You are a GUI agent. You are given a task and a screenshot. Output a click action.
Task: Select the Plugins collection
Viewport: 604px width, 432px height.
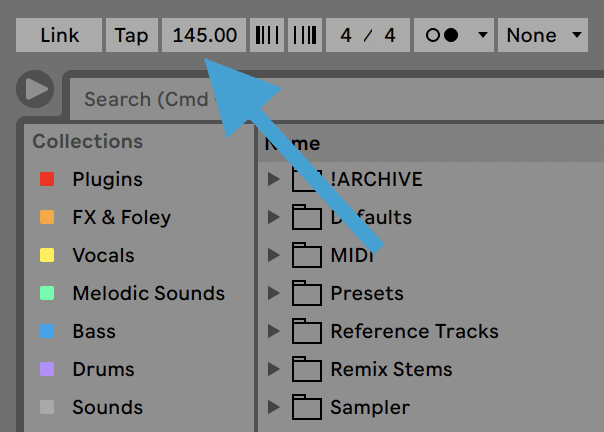[x=107, y=179]
